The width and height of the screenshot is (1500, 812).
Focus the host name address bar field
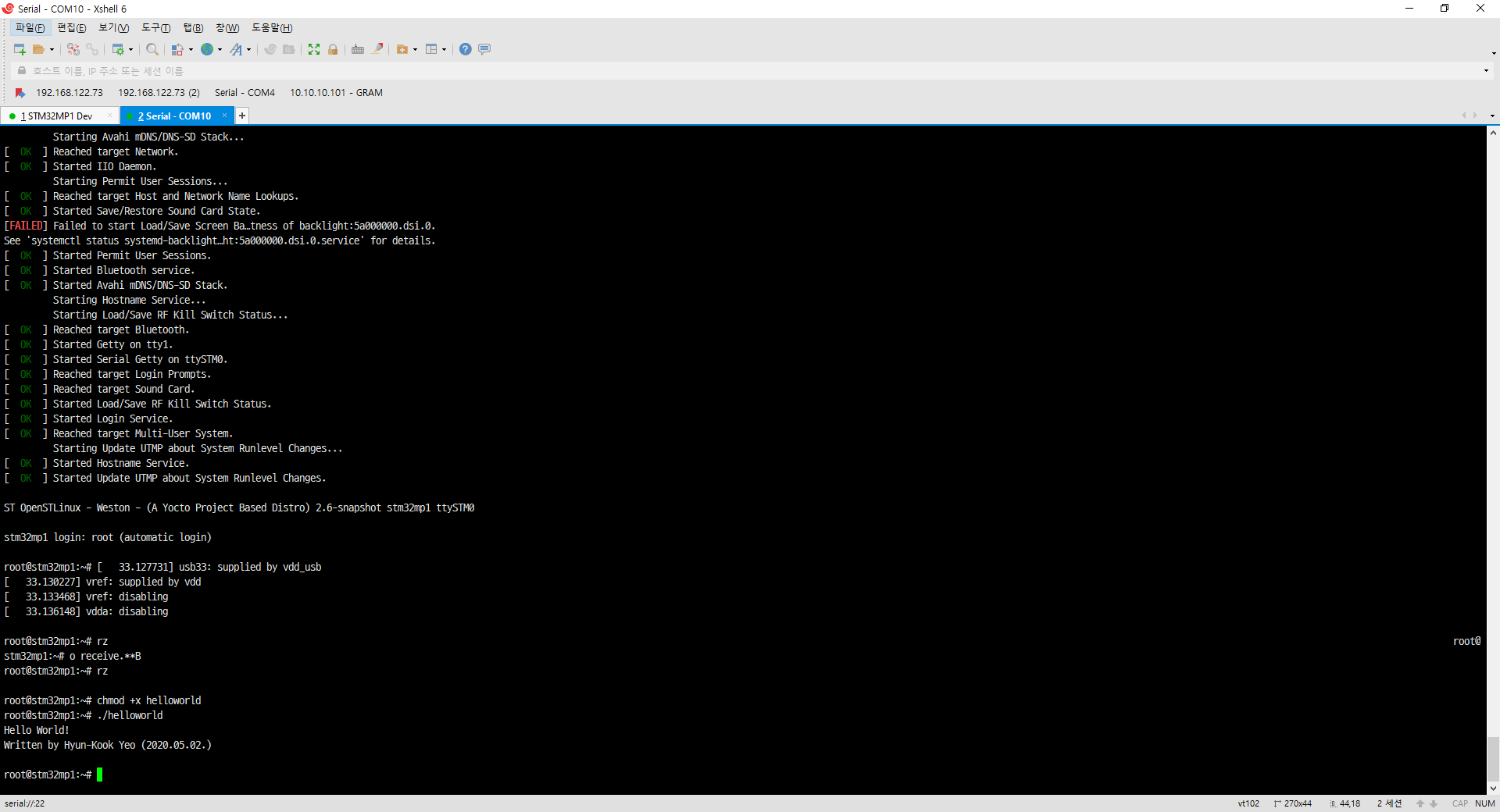click(x=750, y=71)
